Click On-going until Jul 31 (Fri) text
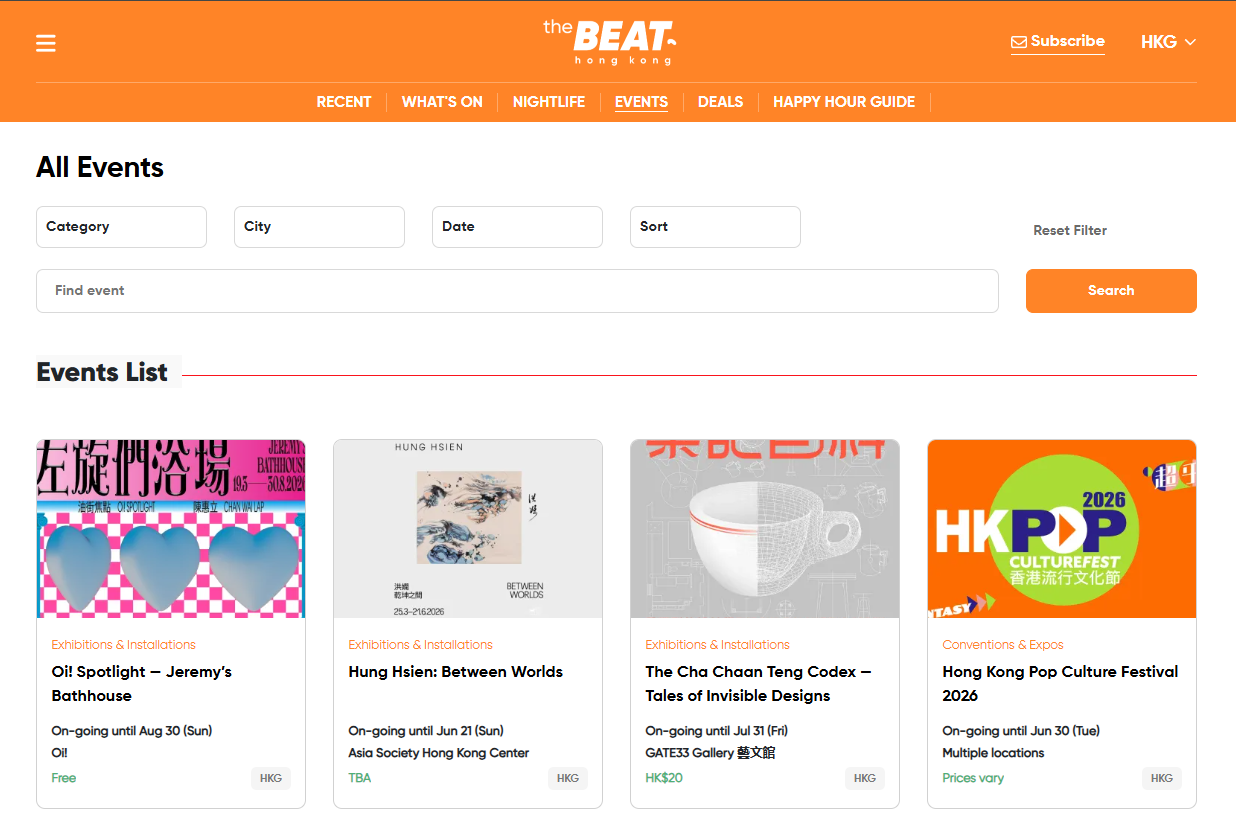The height and width of the screenshot is (827, 1236). coord(719,731)
